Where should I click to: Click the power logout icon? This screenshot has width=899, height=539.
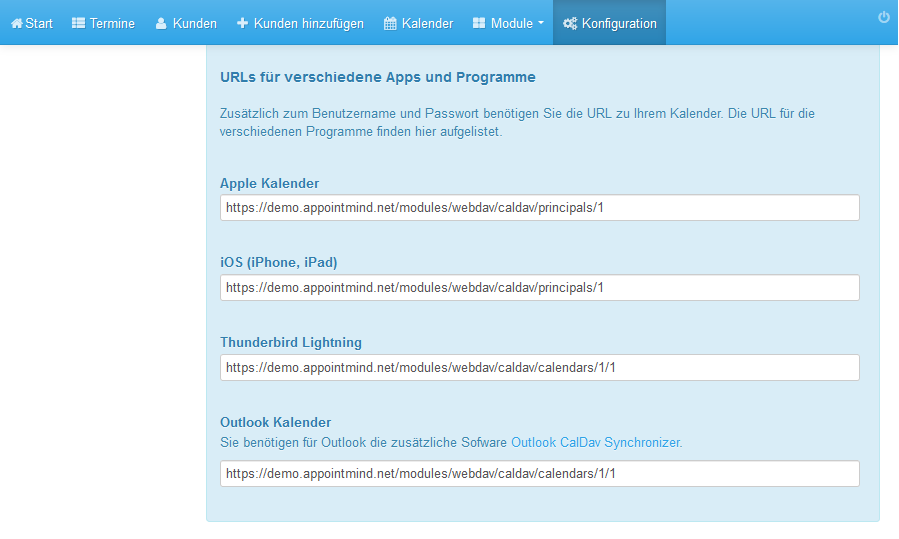(884, 17)
